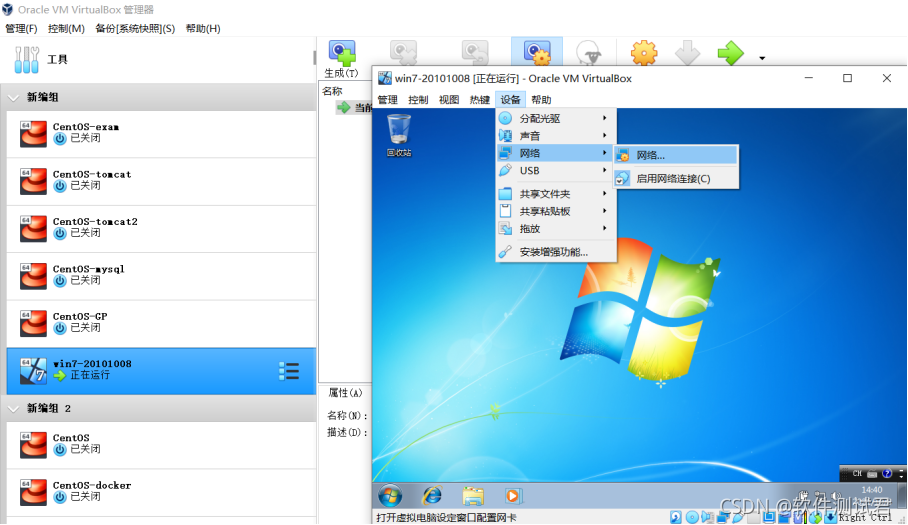Viewport: 908px width, 525px height.
Task: Click the 名称 column header
Action: click(332, 91)
